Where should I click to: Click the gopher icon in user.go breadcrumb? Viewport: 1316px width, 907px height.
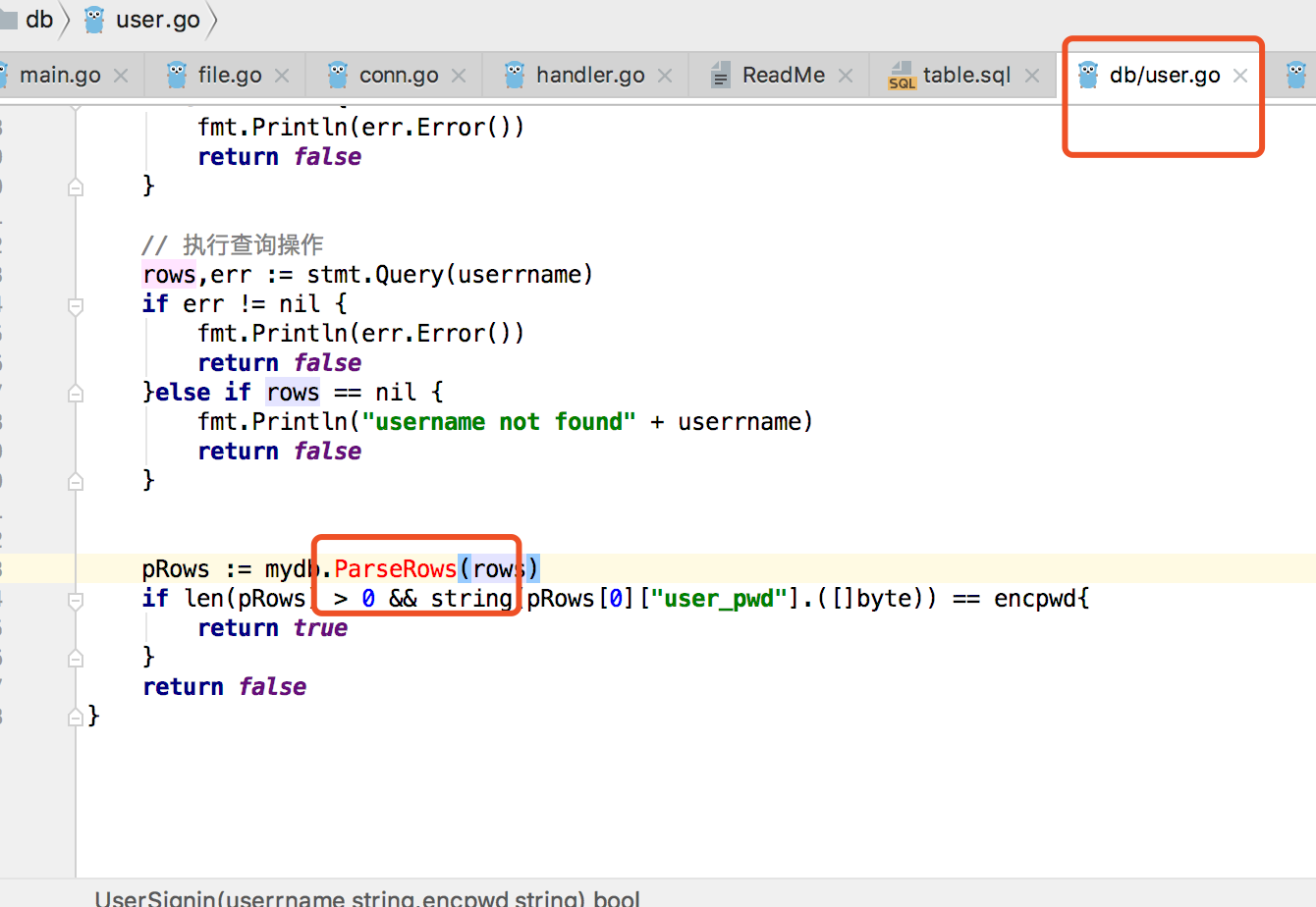94,20
